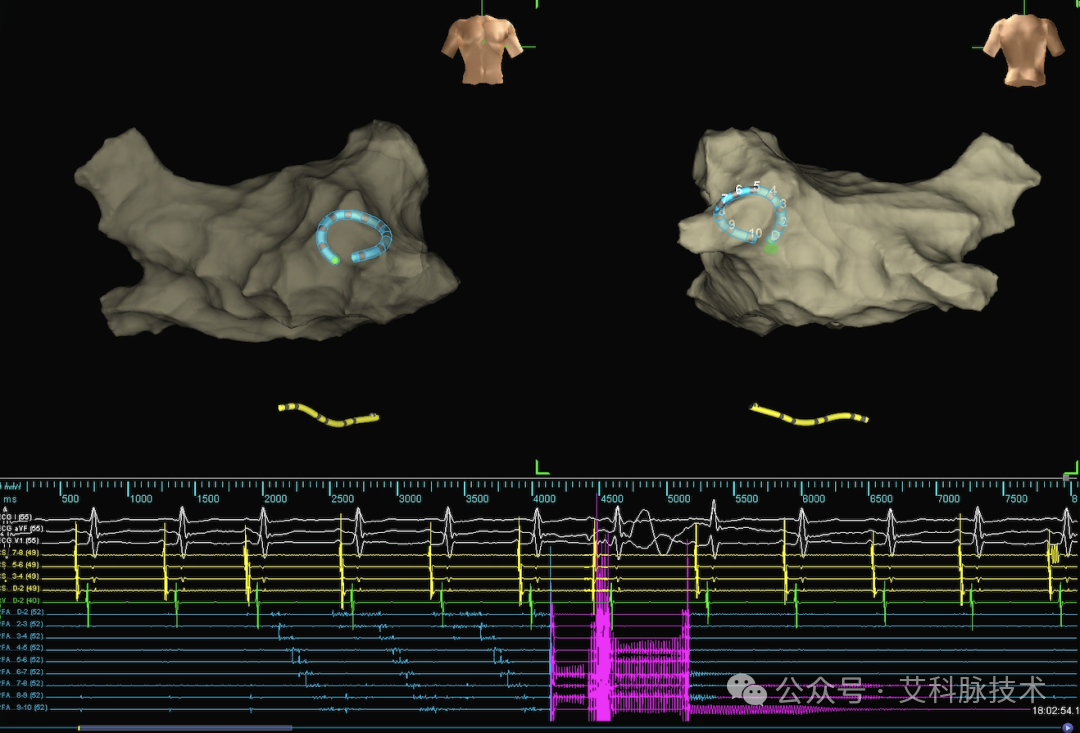1080x733 pixels.
Task: Click the gray slider handle above the time ruler
Action: click(1067, 477)
